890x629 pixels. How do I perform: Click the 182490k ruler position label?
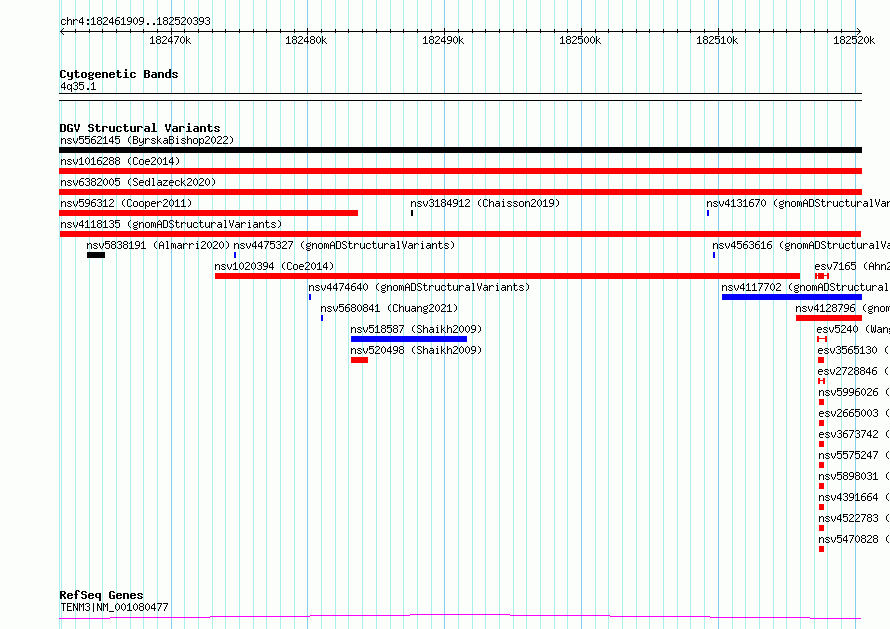tap(443, 41)
